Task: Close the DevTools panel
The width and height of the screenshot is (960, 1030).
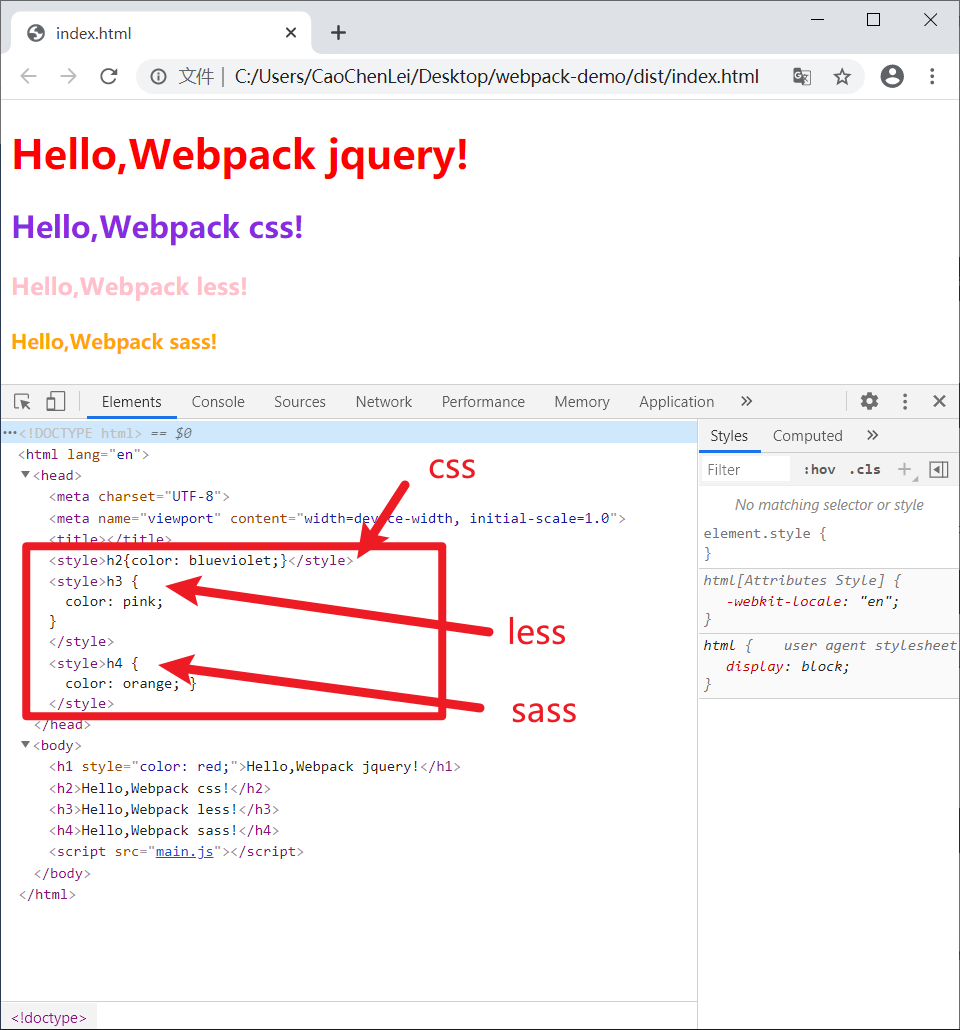Action: [x=939, y=401]
